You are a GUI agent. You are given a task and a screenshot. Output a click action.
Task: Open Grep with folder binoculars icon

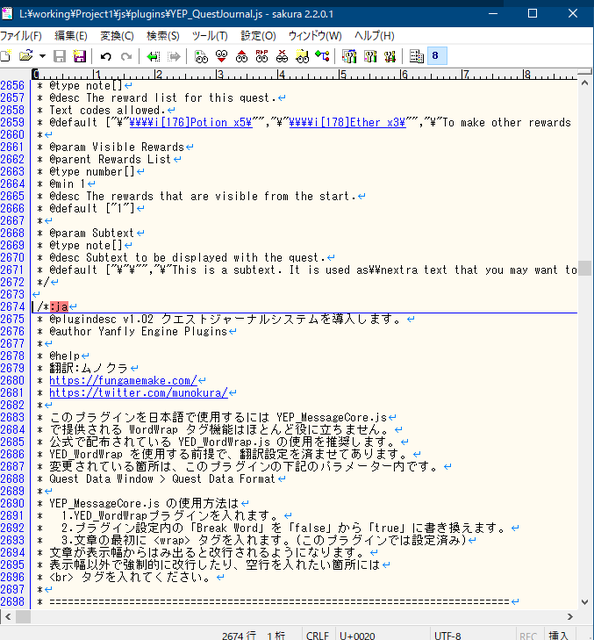(302, 56)
